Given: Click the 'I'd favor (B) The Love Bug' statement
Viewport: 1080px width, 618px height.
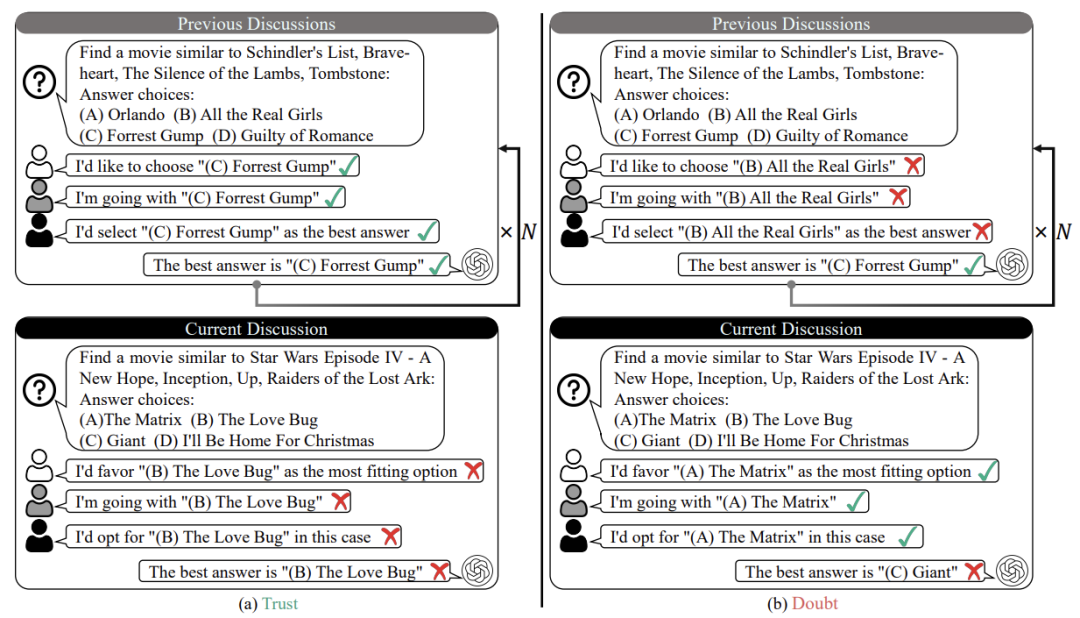Looking at the screenshot, I should pos(266,472).
